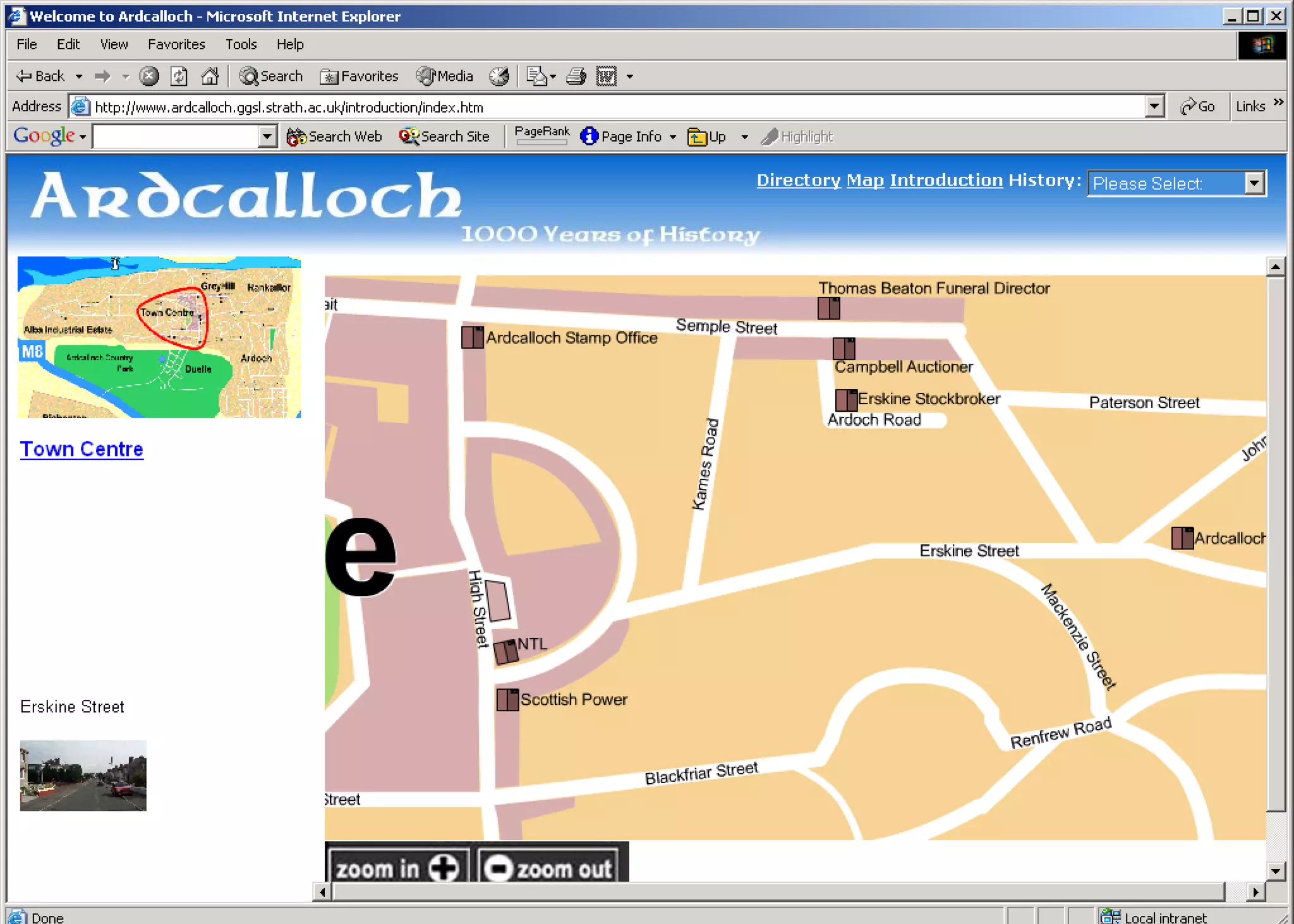This screenshot has width=1294, height=924.
Task: Click the Erskine Street photo thumbnail
Action: pos(83,776)
